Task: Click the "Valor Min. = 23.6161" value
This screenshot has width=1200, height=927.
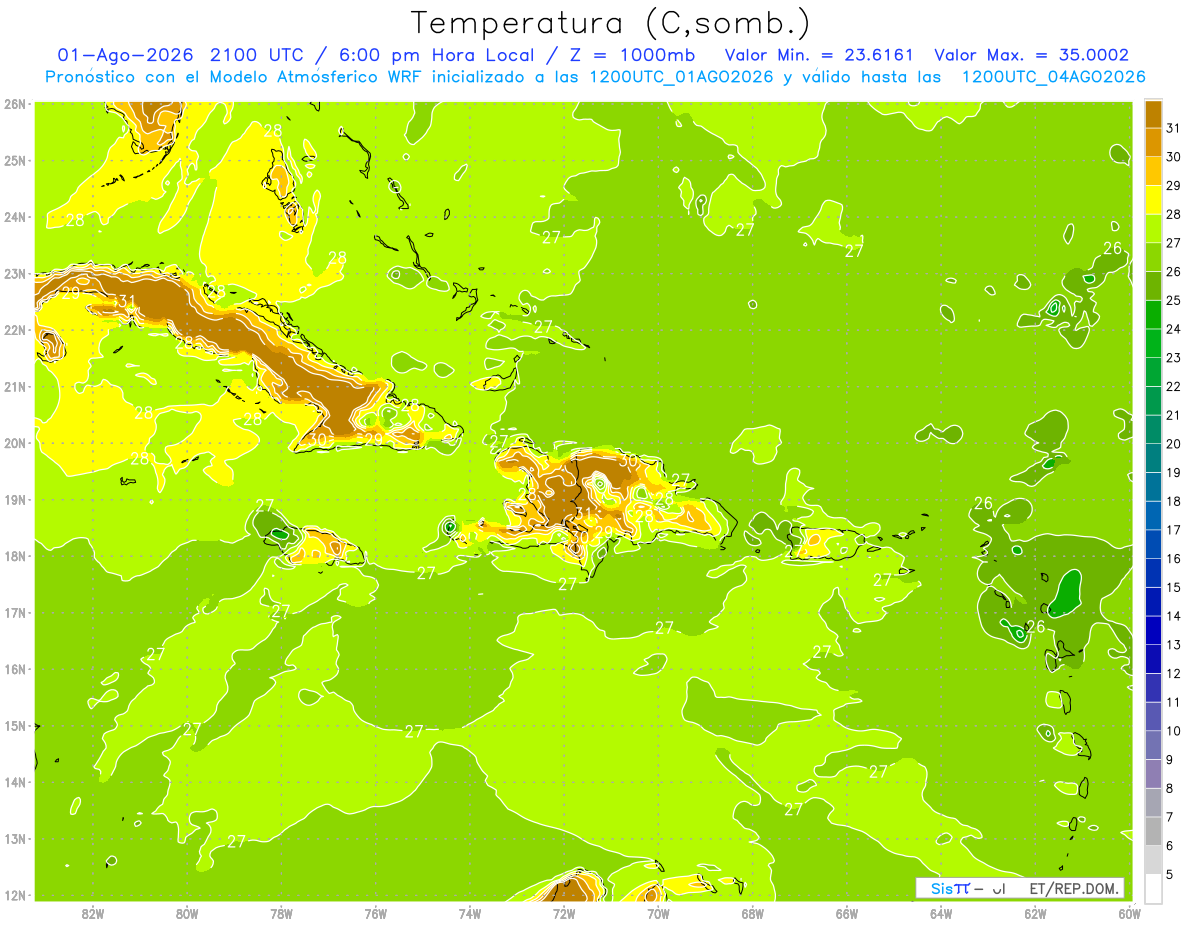Action: pos(819,55)
